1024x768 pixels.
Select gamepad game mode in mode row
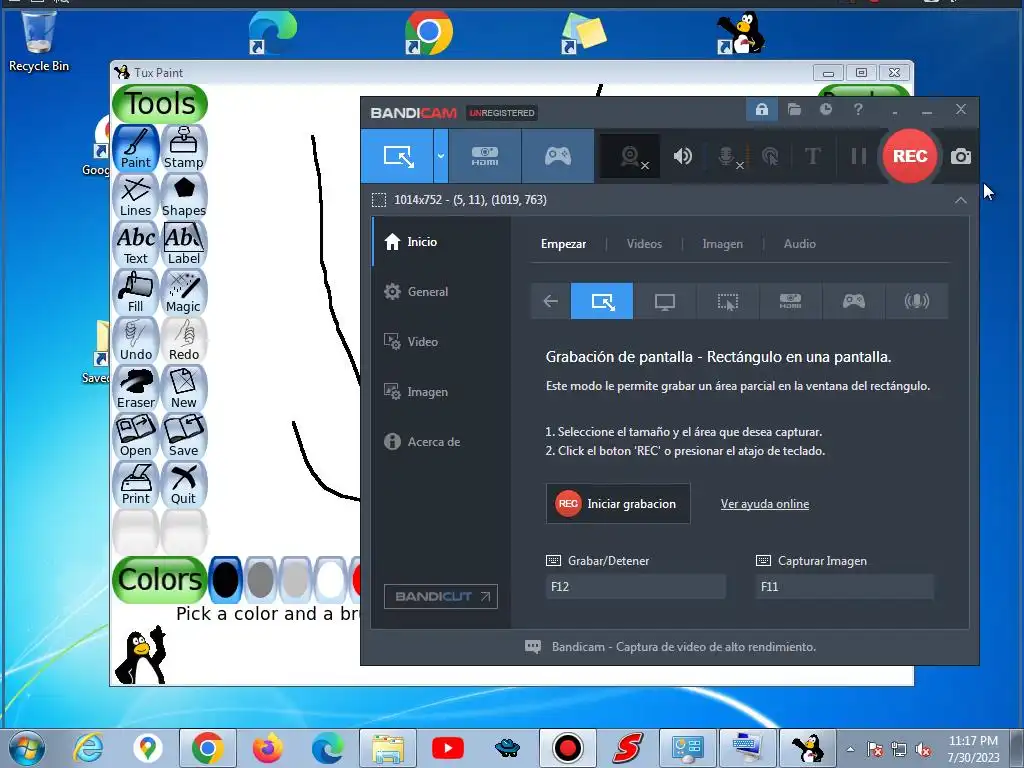pyautogui.click(x=854, y=301)
